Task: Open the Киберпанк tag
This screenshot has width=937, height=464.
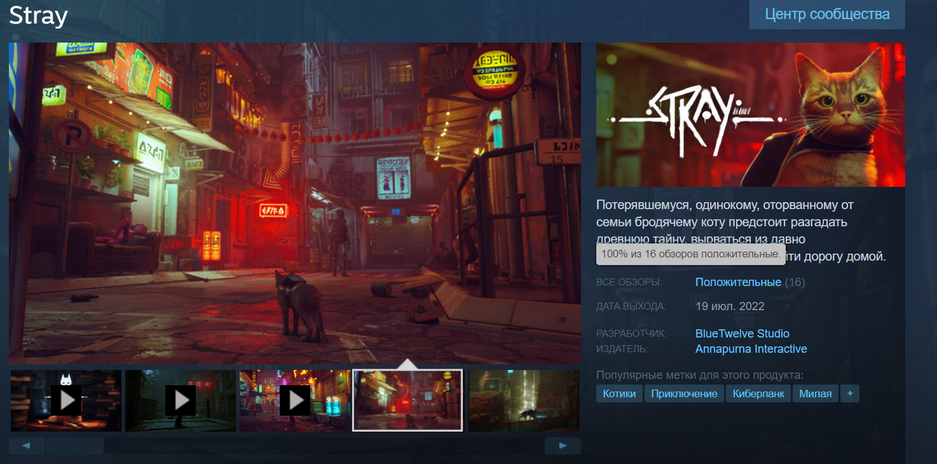Action: pos(758,393)
